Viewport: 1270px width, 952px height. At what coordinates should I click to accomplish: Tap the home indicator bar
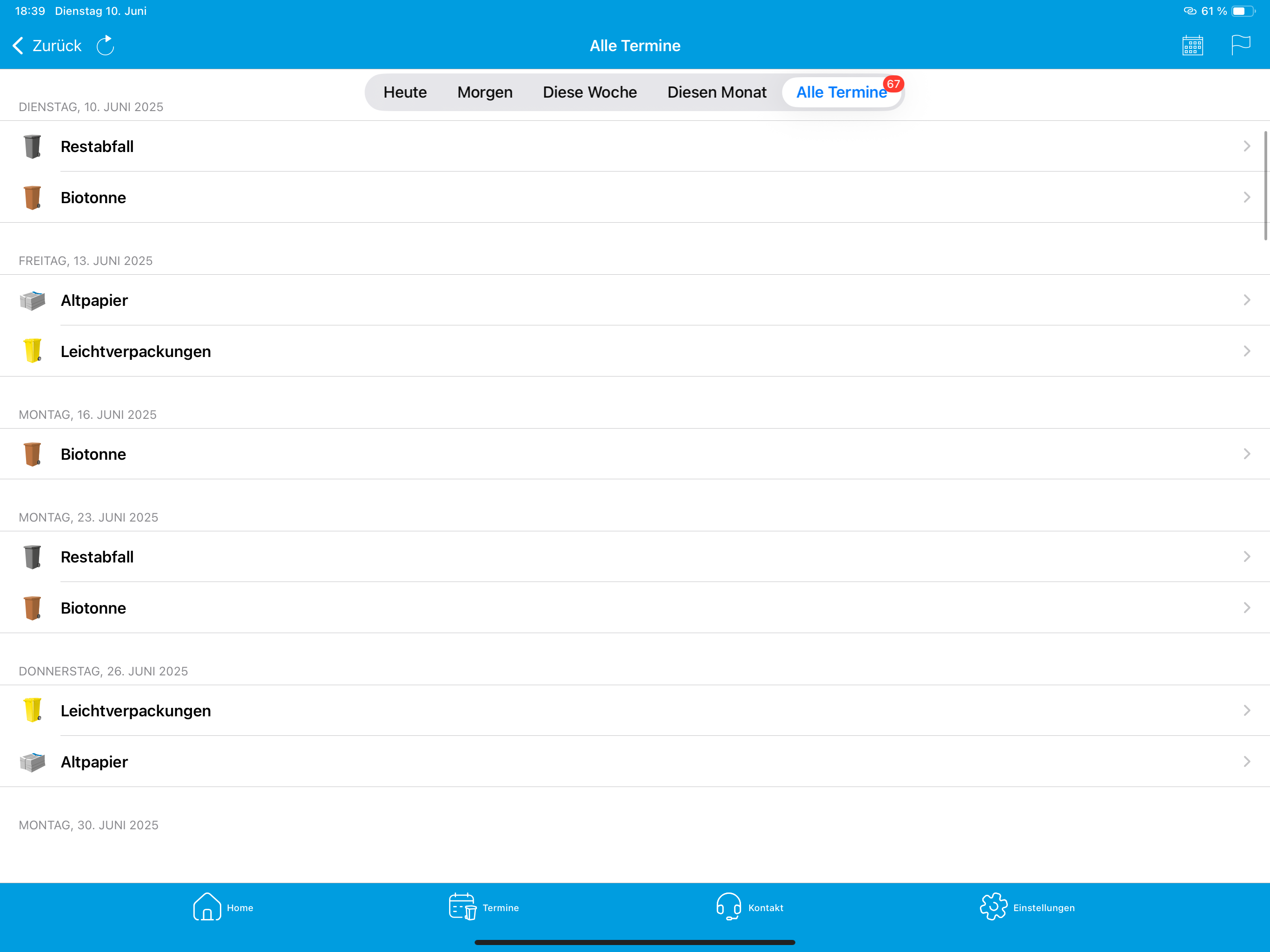[x=635, y=942]
